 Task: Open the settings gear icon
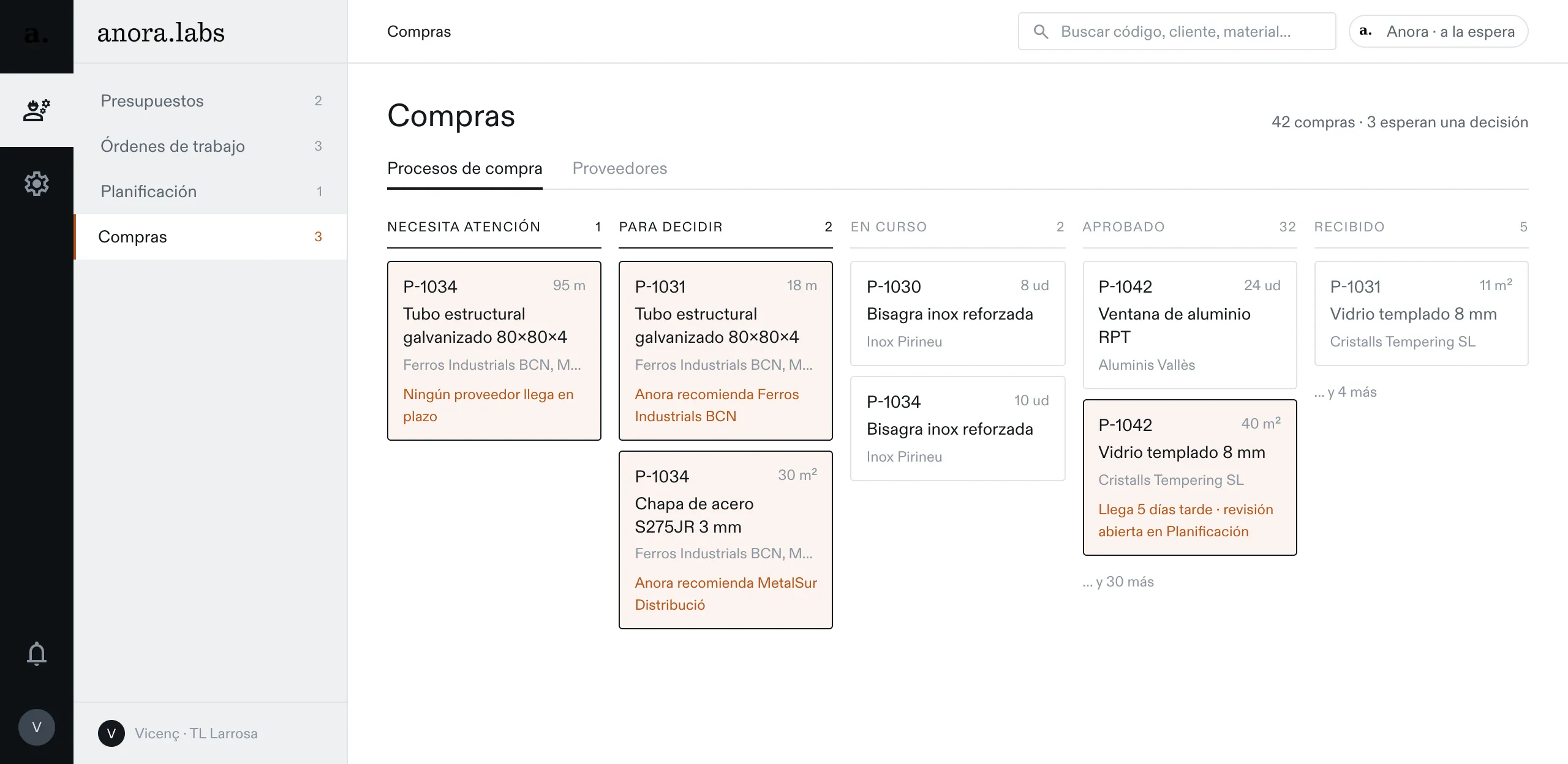[36, 184]
